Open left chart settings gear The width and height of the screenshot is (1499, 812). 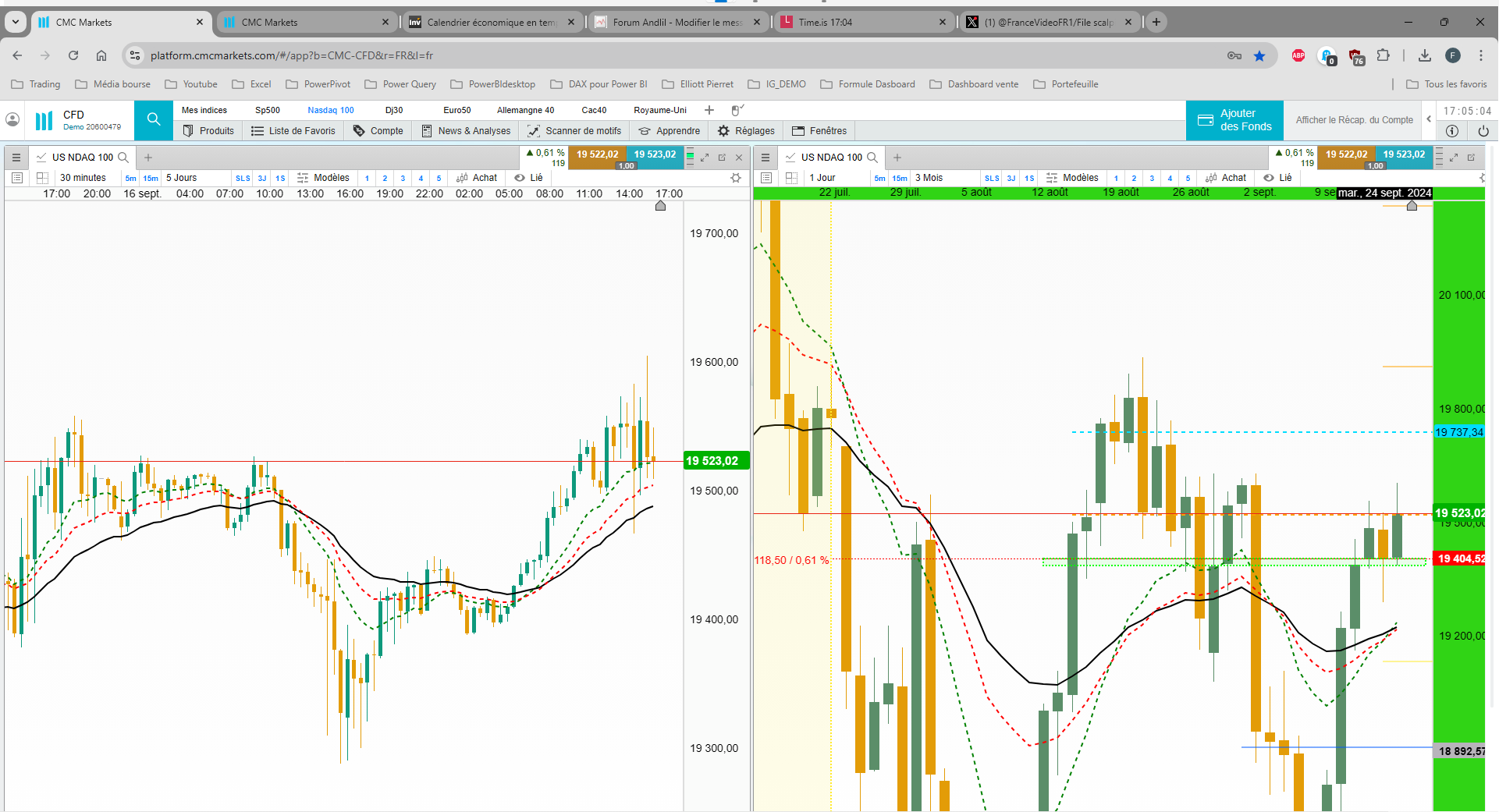(x=735, y=178)
